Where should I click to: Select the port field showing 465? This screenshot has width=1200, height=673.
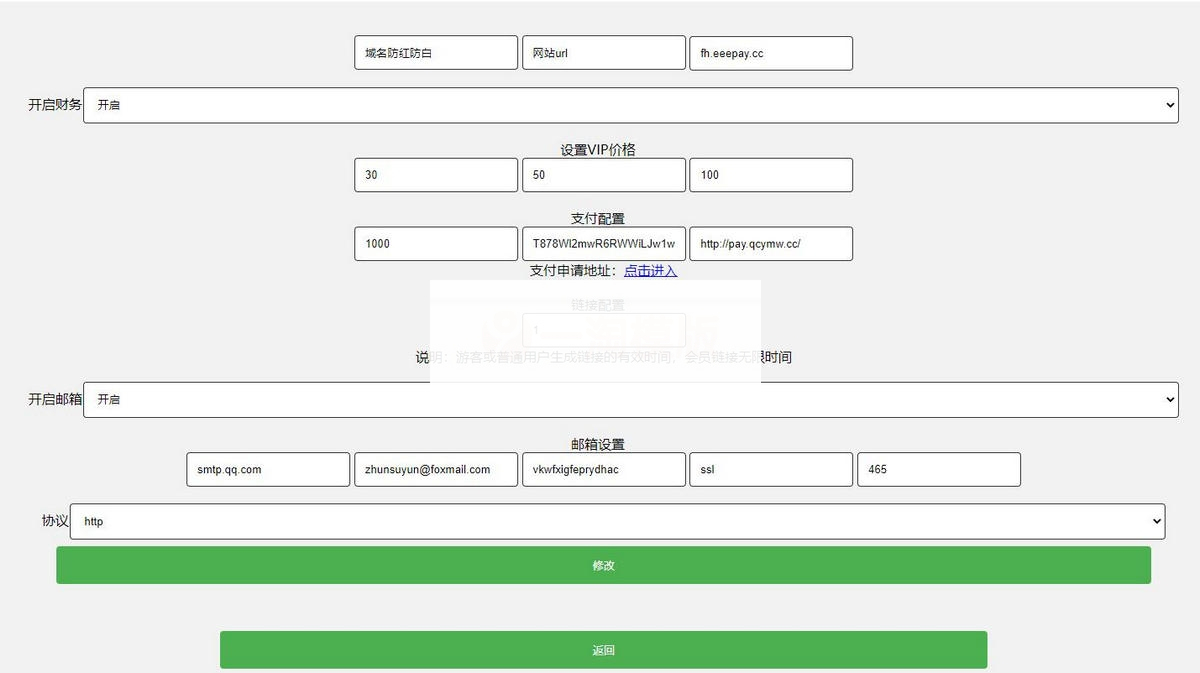pos(938,469)
